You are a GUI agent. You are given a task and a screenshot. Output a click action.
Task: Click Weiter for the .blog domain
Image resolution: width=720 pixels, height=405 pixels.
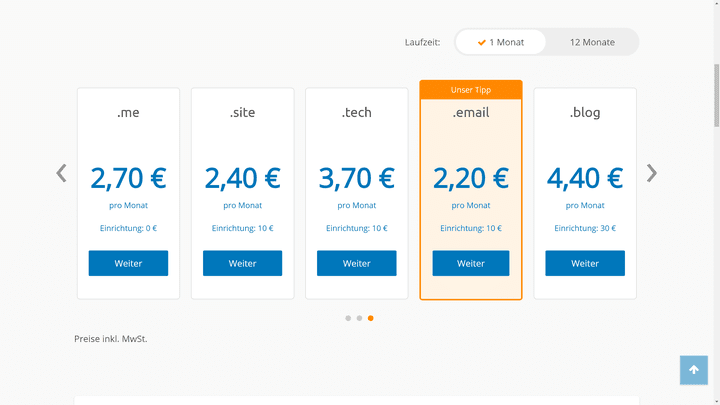click(585, 263)
